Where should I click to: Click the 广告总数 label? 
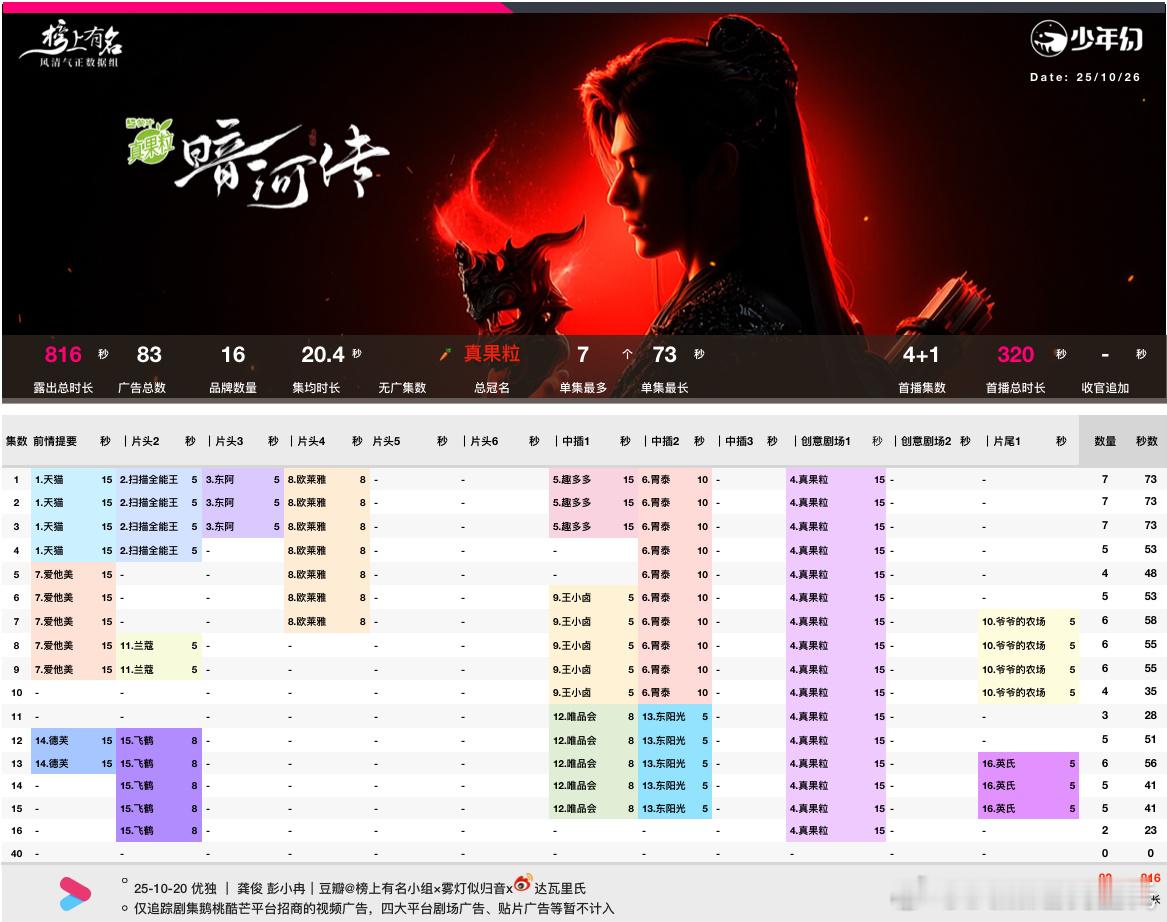point(141,388)
